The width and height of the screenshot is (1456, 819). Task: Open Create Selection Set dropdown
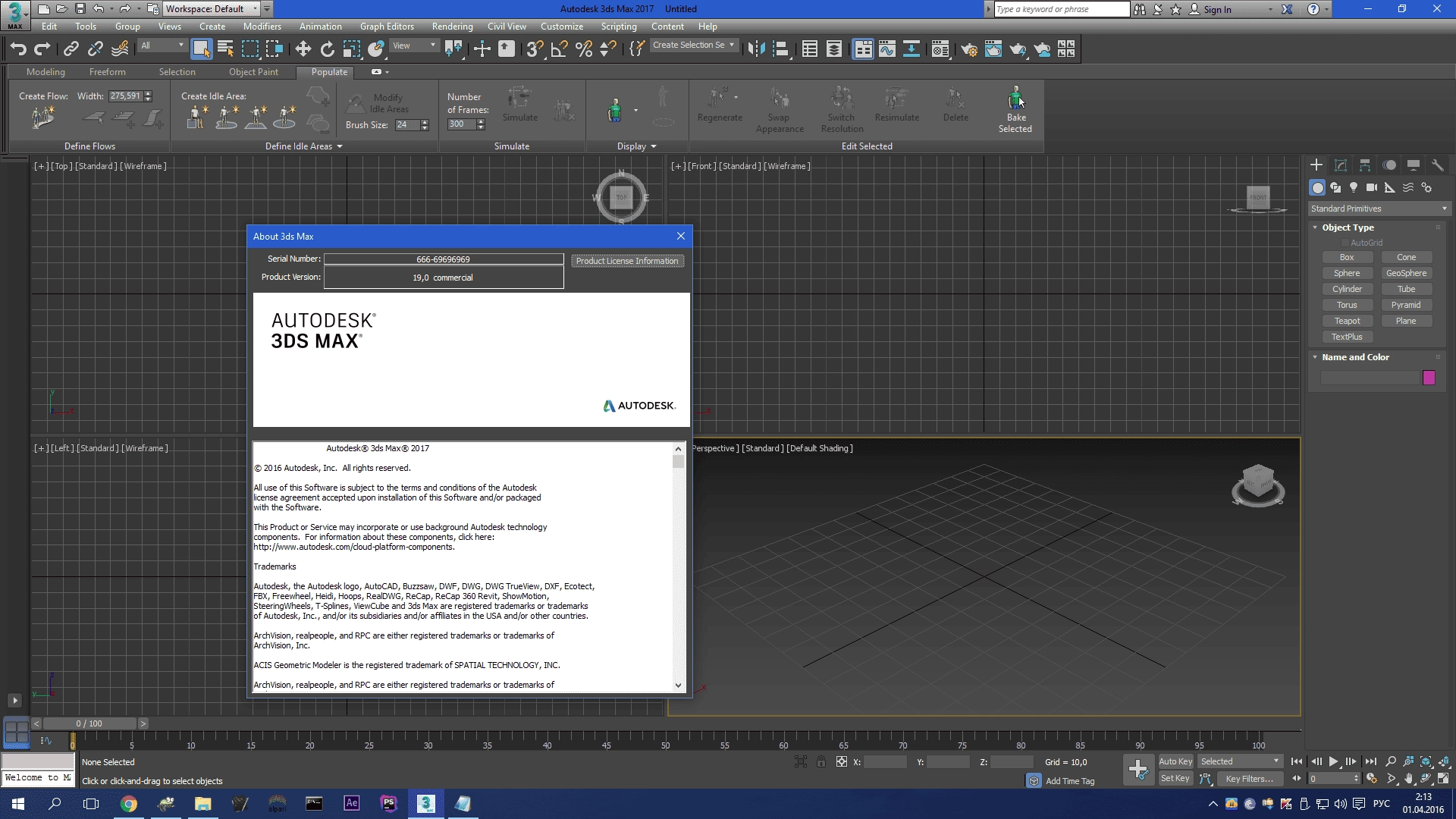click(694, 45)
